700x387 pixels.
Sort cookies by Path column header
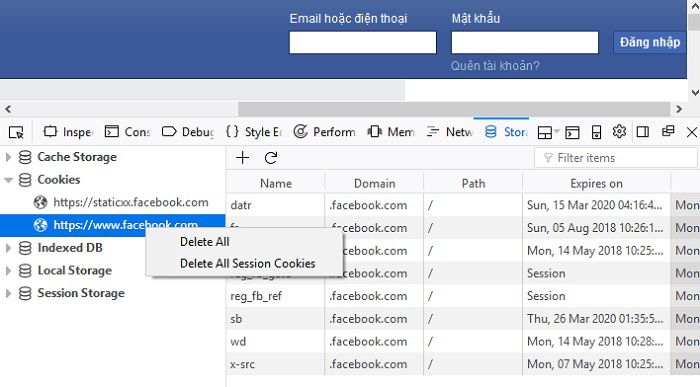pos(473,183)
